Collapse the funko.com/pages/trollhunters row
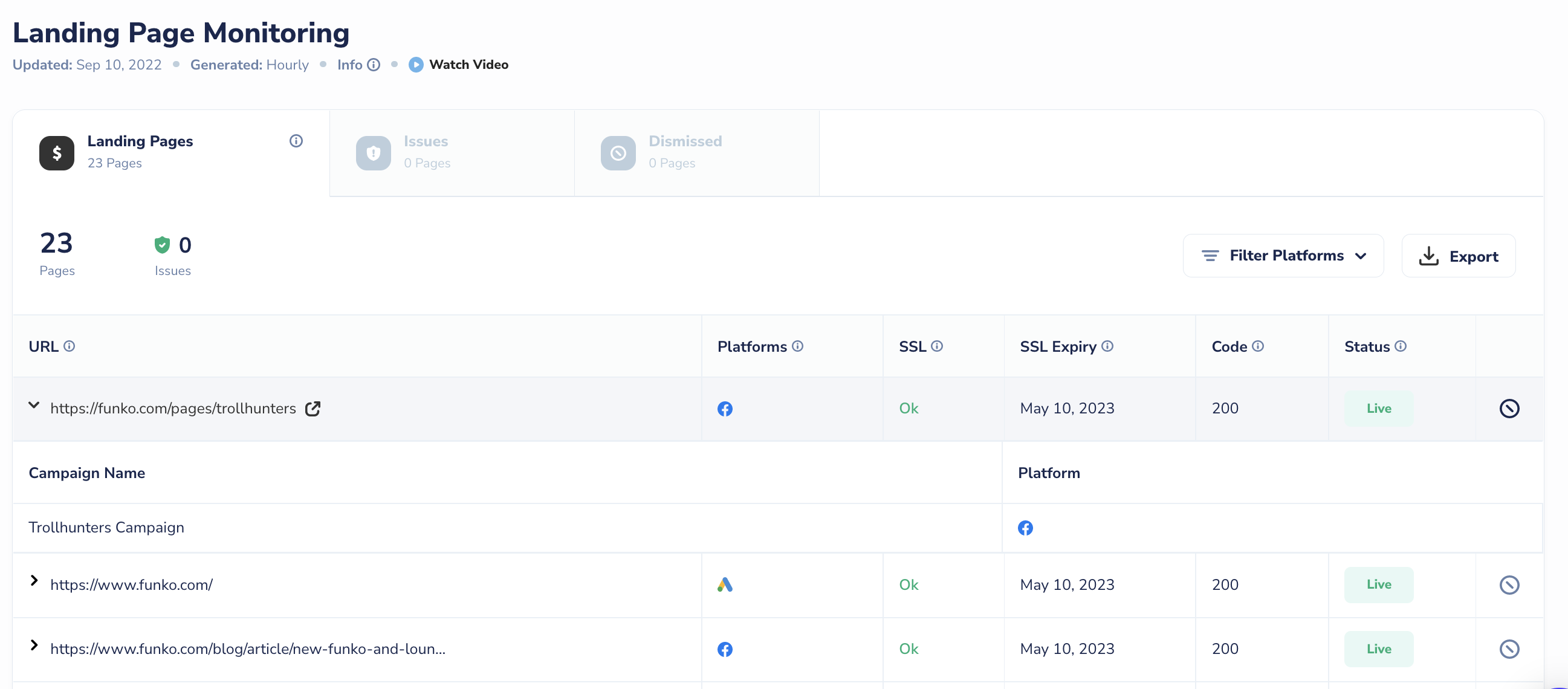Screen dimensions: 1568x689 pos(34,406)
